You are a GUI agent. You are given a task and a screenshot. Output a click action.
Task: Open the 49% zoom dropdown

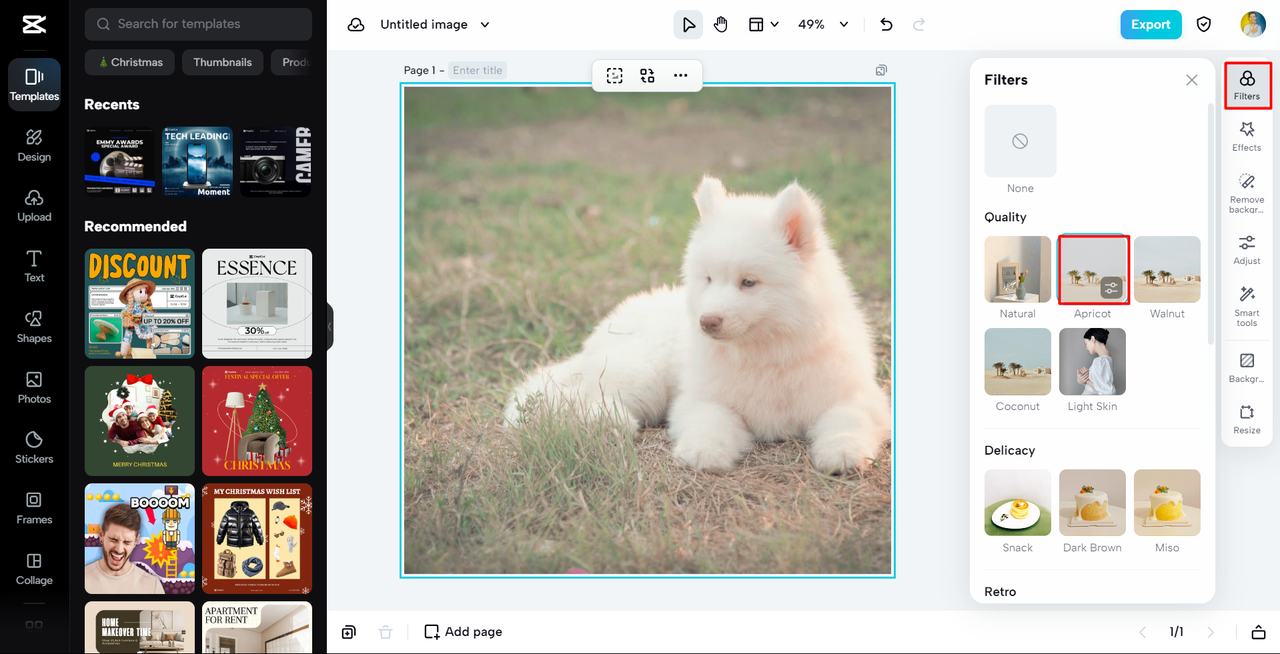(823, 25)
